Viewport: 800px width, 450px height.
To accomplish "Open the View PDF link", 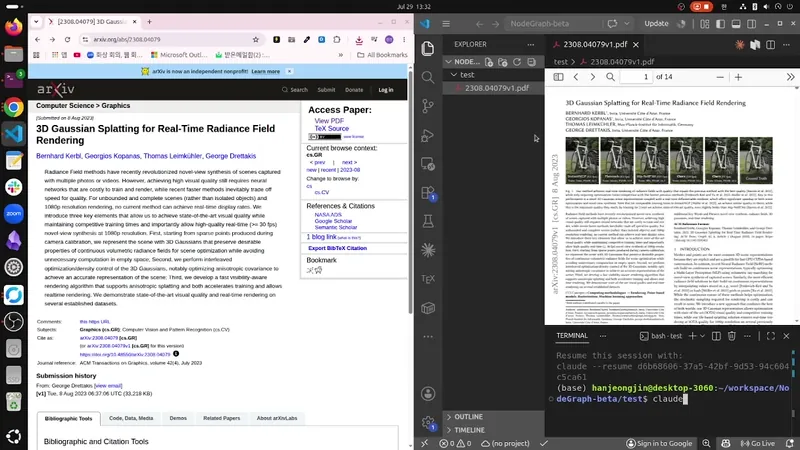I will 329,121.
